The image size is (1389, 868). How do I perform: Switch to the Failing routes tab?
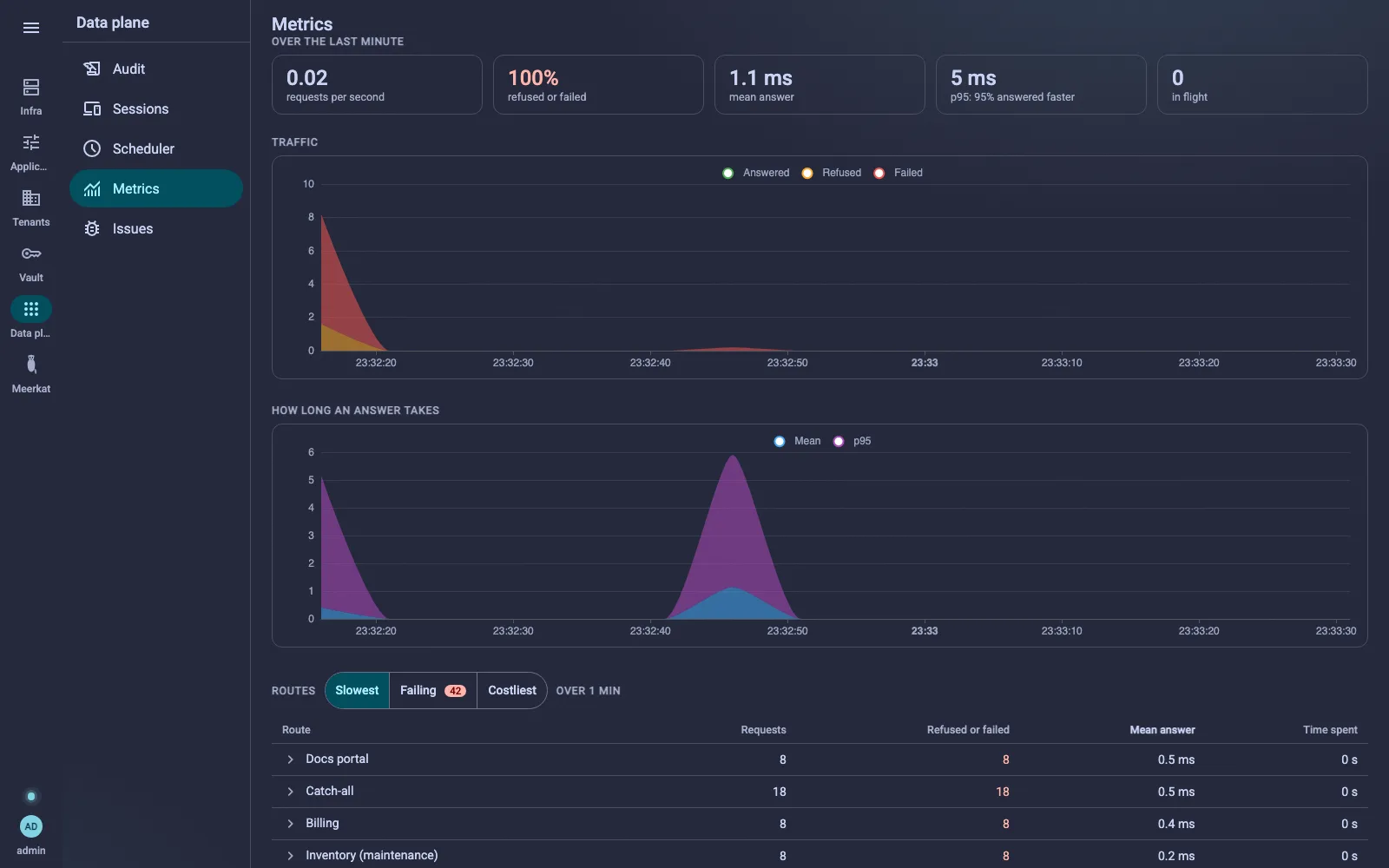point(433,690)
